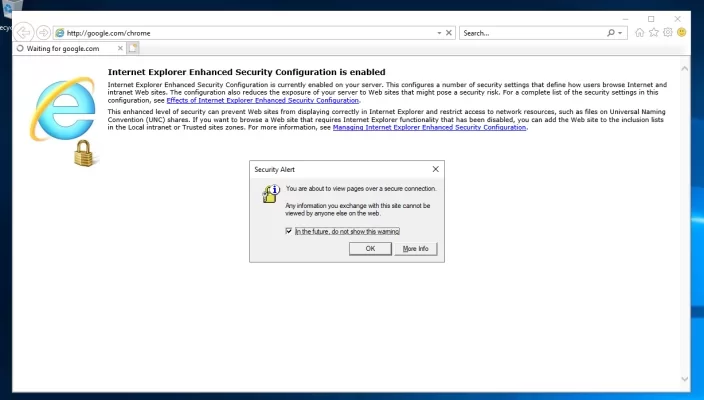Select the 'Waiting for google.com' tab

pos(65,48)
